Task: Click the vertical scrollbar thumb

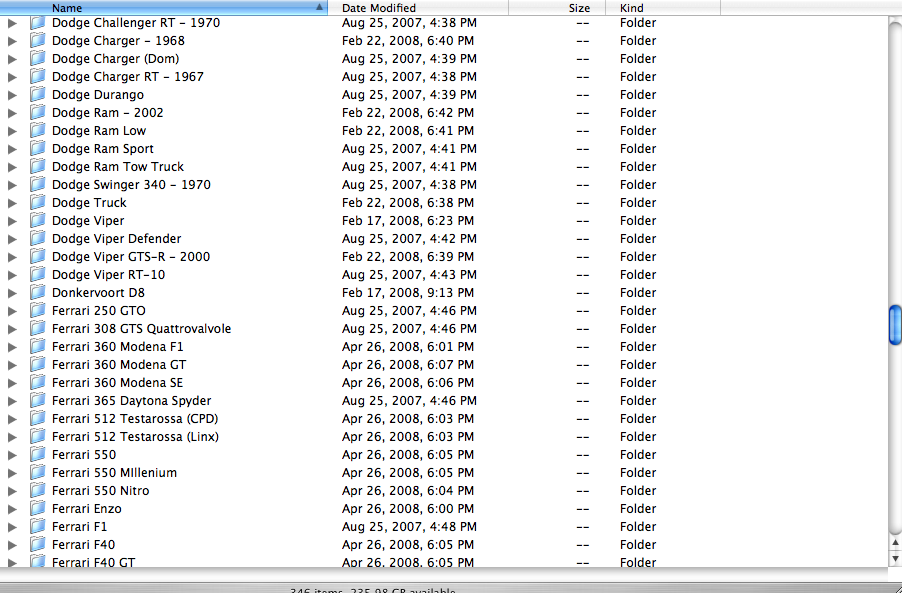Action: pos(895,325)
